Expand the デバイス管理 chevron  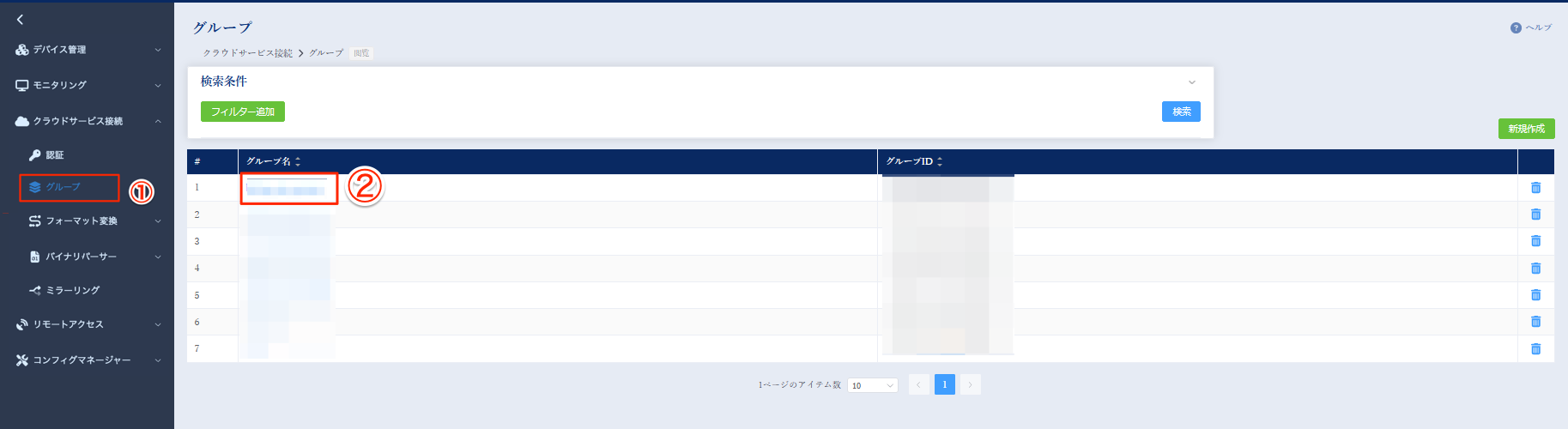point(158,50)
